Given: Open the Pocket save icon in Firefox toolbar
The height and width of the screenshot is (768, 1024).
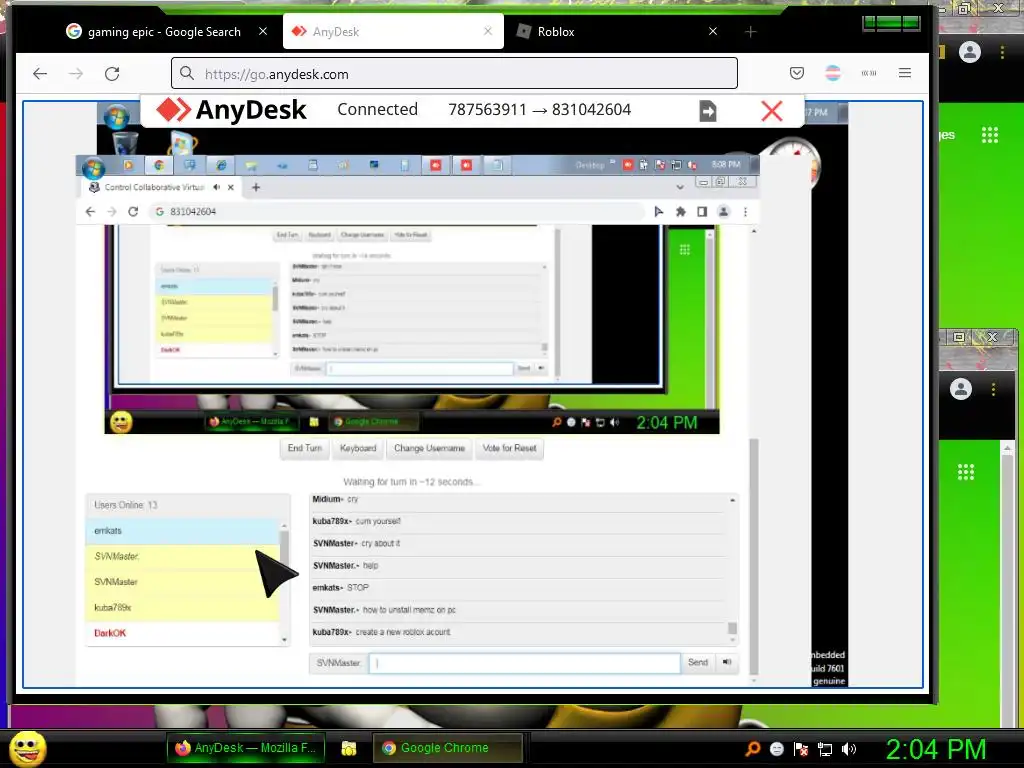Looking at the screenshot, I should (x=797, y=73).
